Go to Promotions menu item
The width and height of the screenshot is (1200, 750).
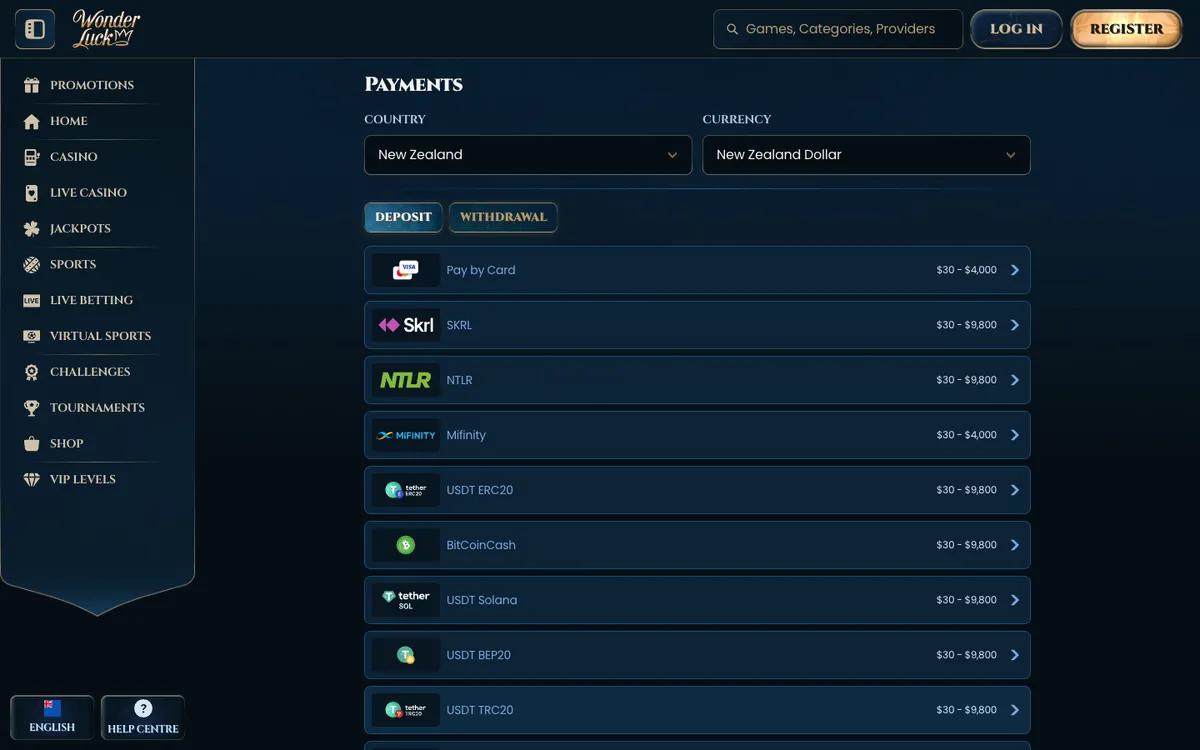(x=92, y=85)
